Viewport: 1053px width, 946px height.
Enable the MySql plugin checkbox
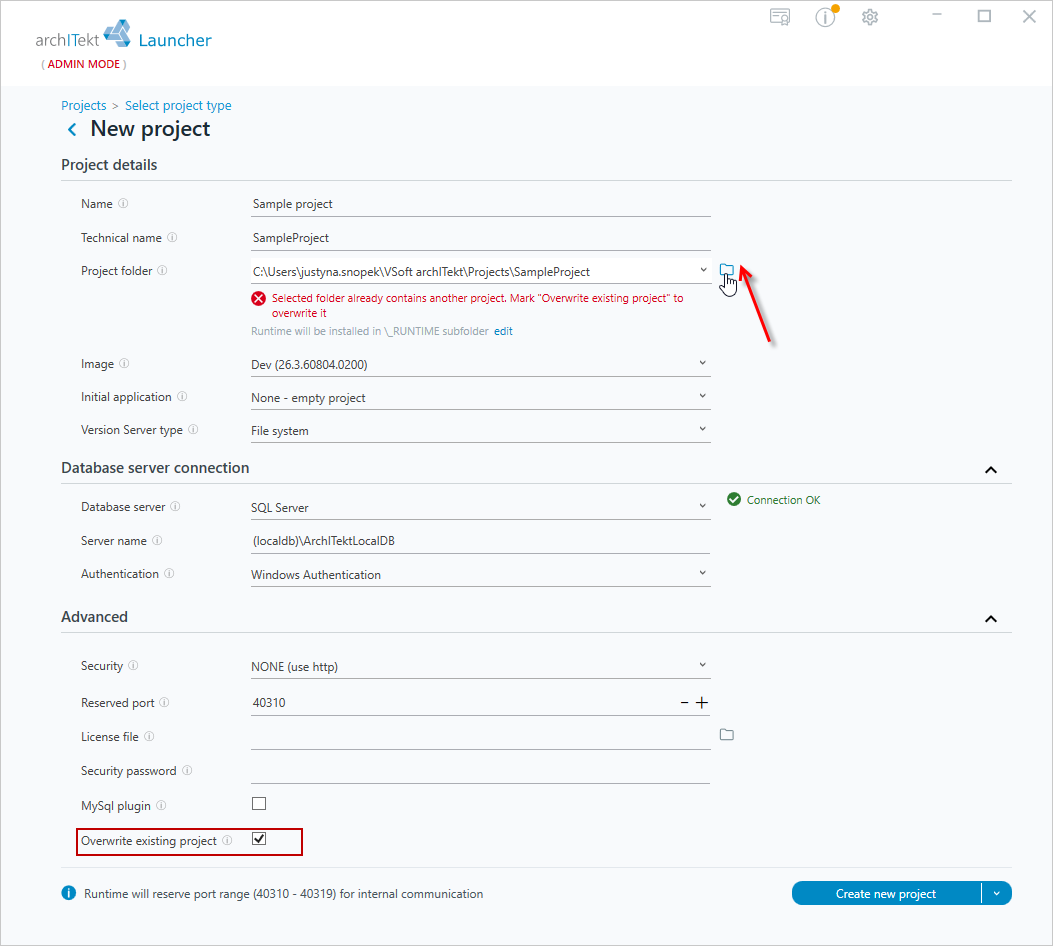tap(259, 804)
